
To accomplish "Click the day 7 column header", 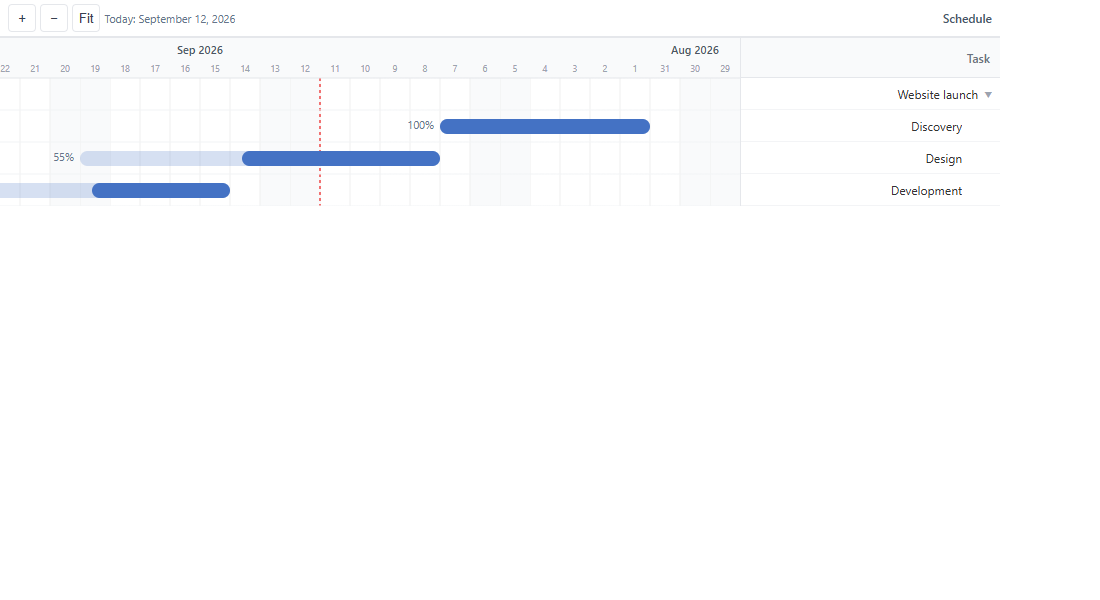I will tap(455, 69).
